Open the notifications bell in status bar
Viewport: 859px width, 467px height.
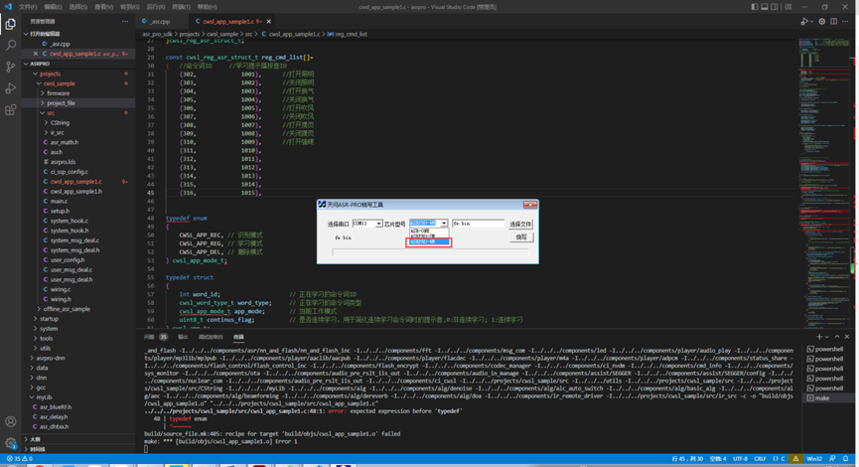tap(845, 458)
